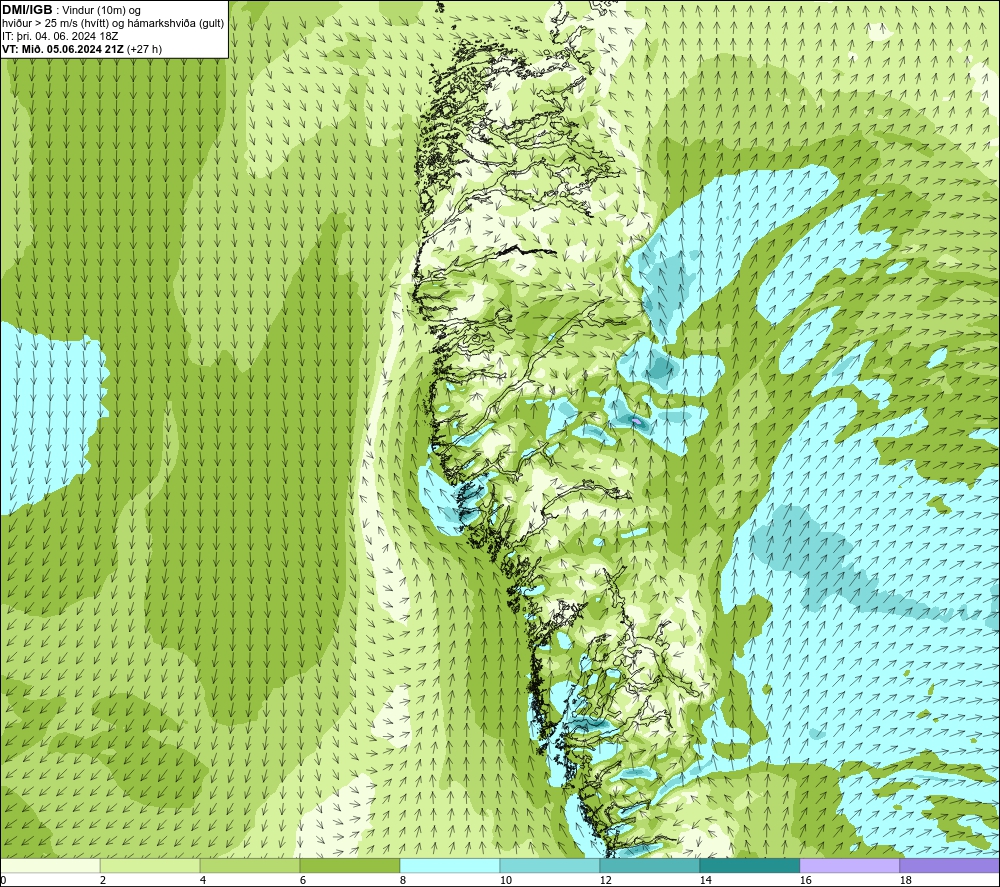The height and width of the screenshot is (887, 1000).
Task: Click the 0–2 m/s pale yellow swatch
Action: (x=50, y=865)
